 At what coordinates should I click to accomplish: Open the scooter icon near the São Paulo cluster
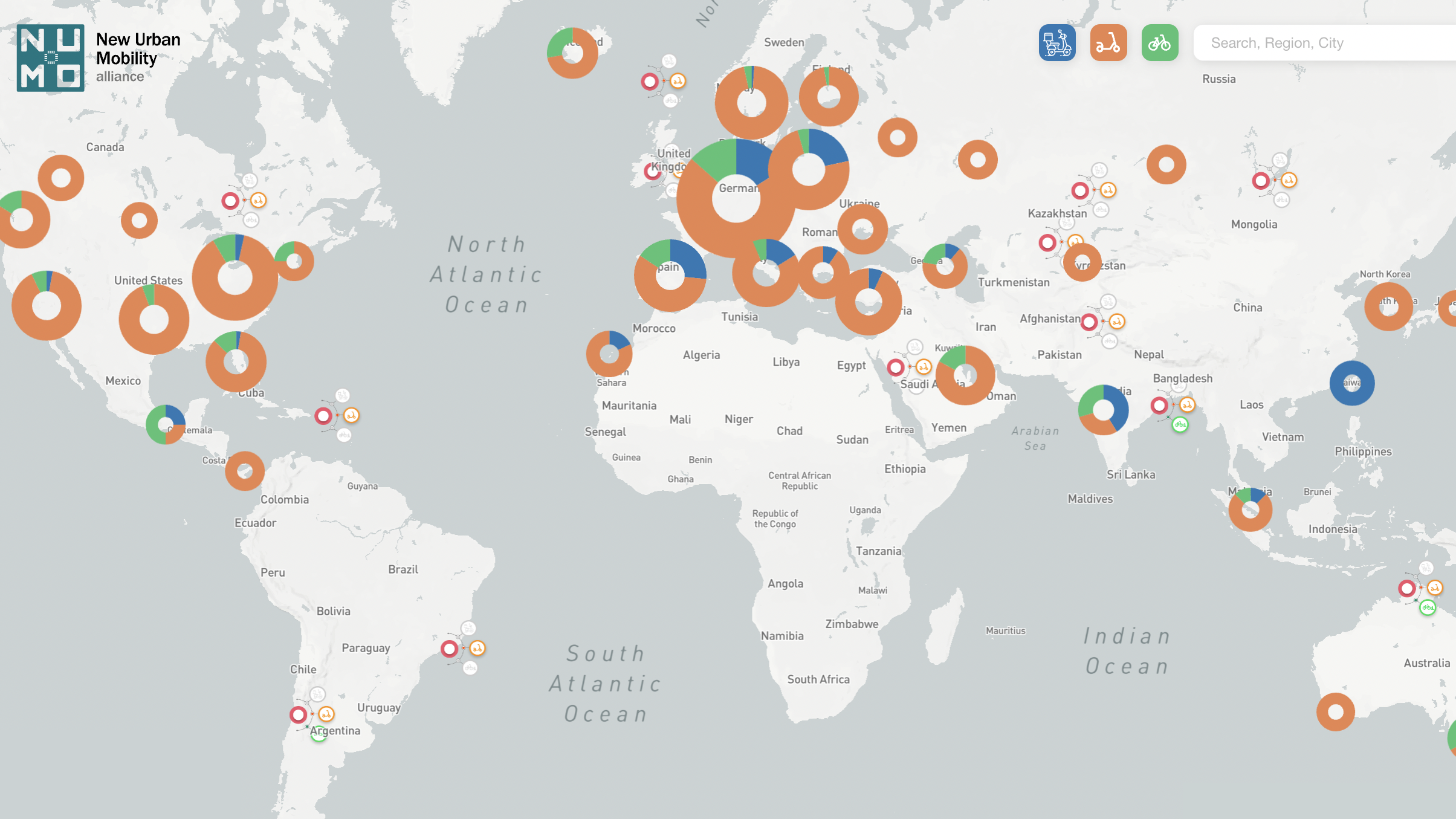[477, 647]
